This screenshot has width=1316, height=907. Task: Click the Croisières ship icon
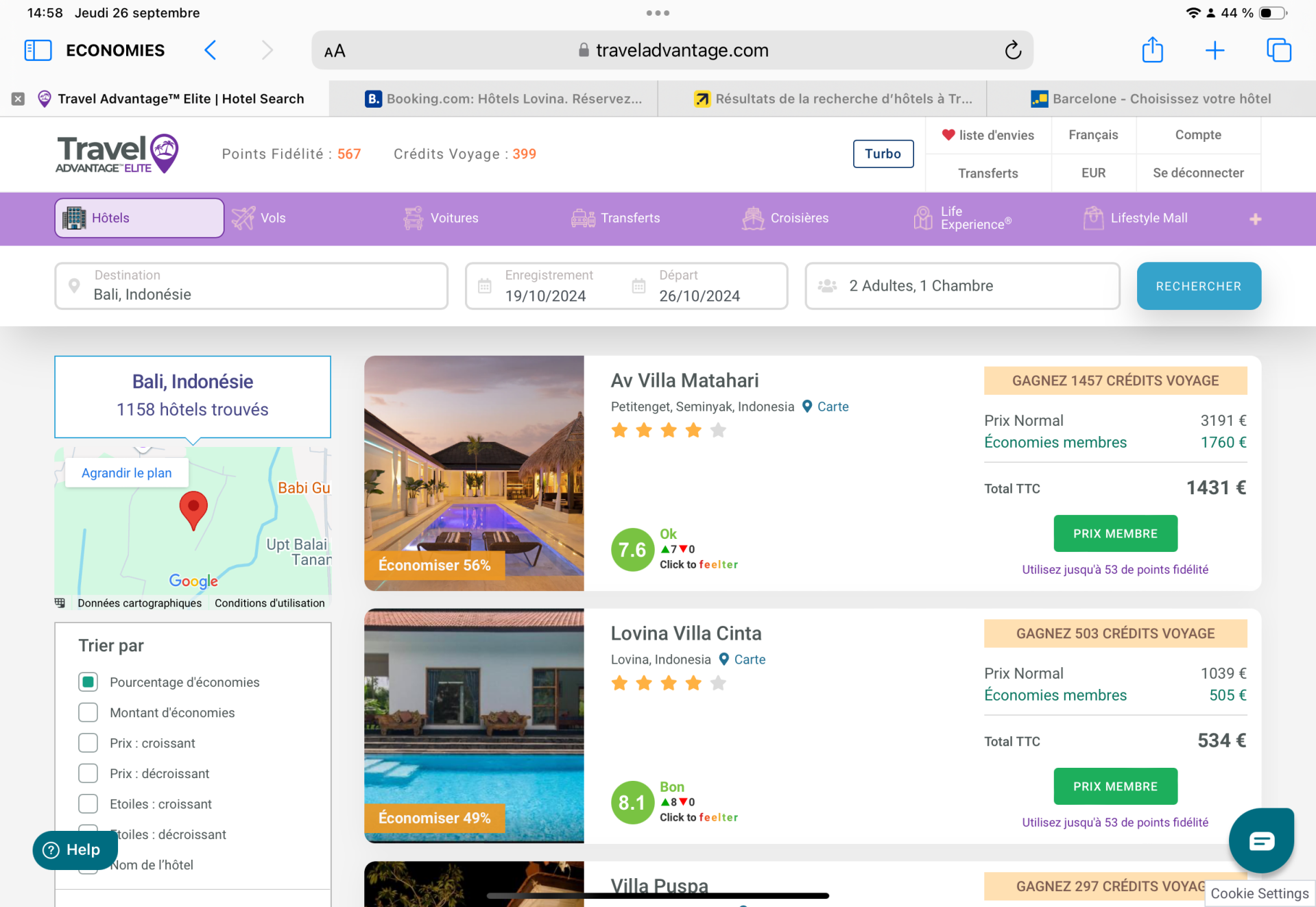[753, 218]
